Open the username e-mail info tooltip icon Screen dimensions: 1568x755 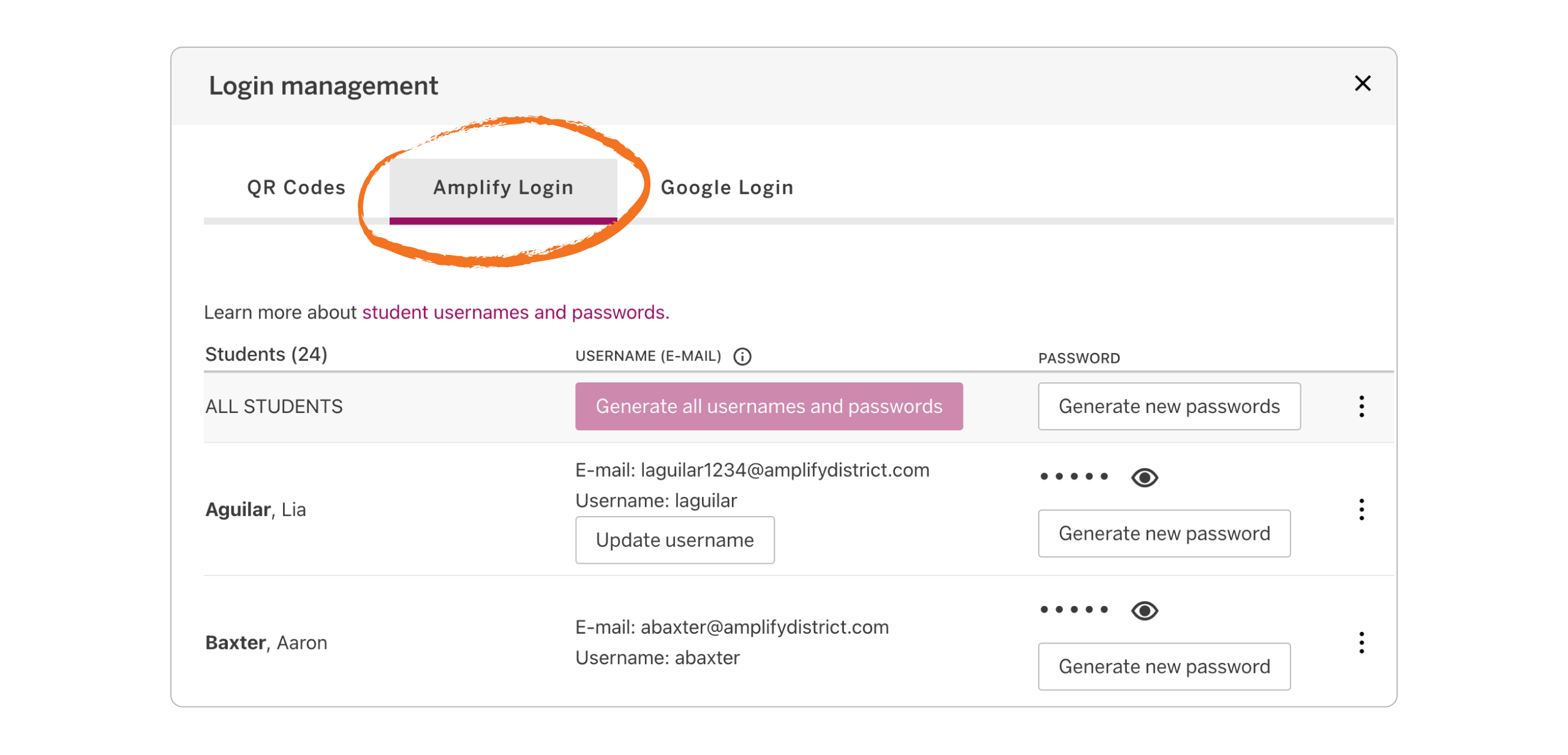[743, 355]
